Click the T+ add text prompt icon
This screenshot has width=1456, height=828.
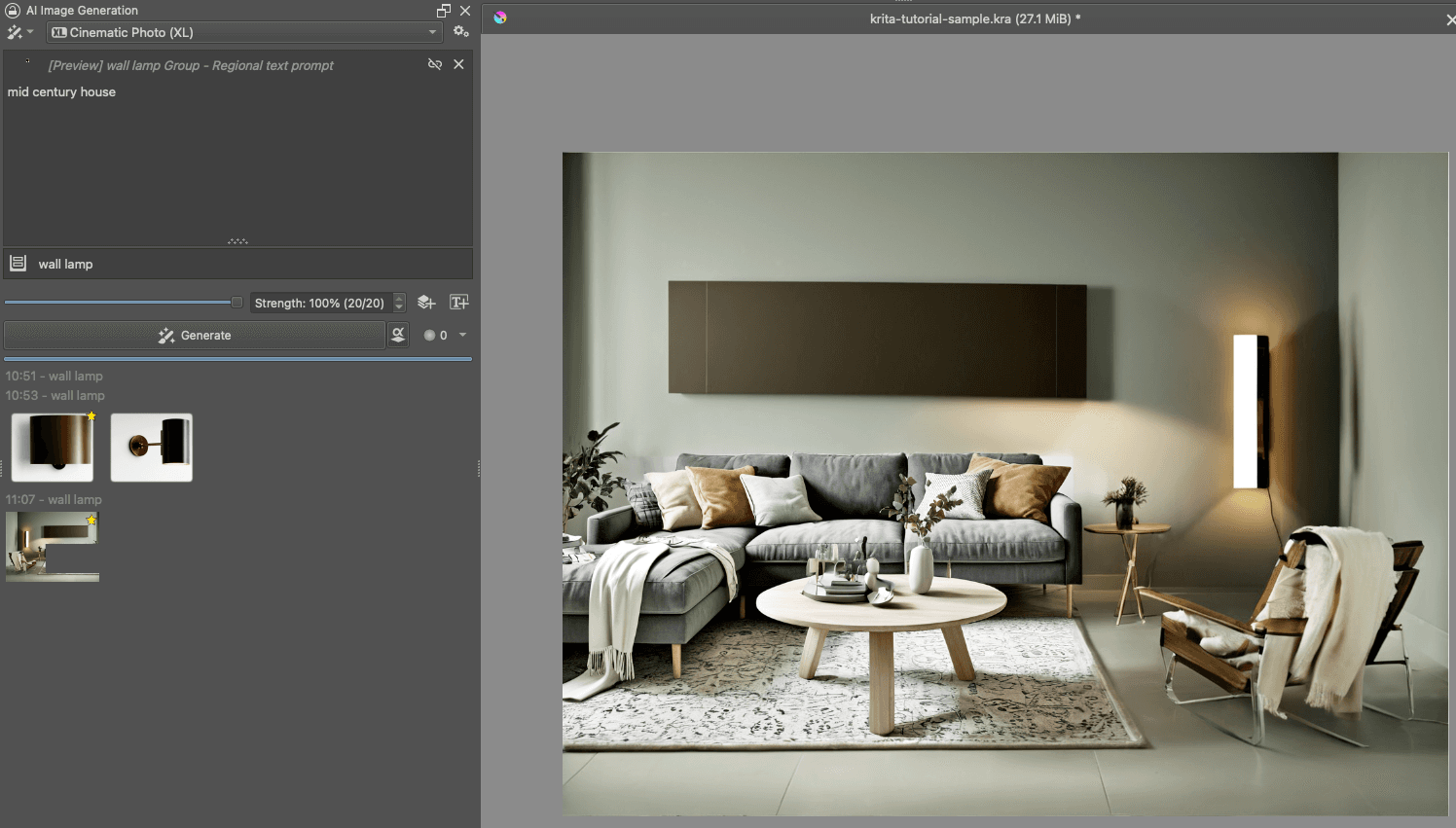click(x=458, y=302)
